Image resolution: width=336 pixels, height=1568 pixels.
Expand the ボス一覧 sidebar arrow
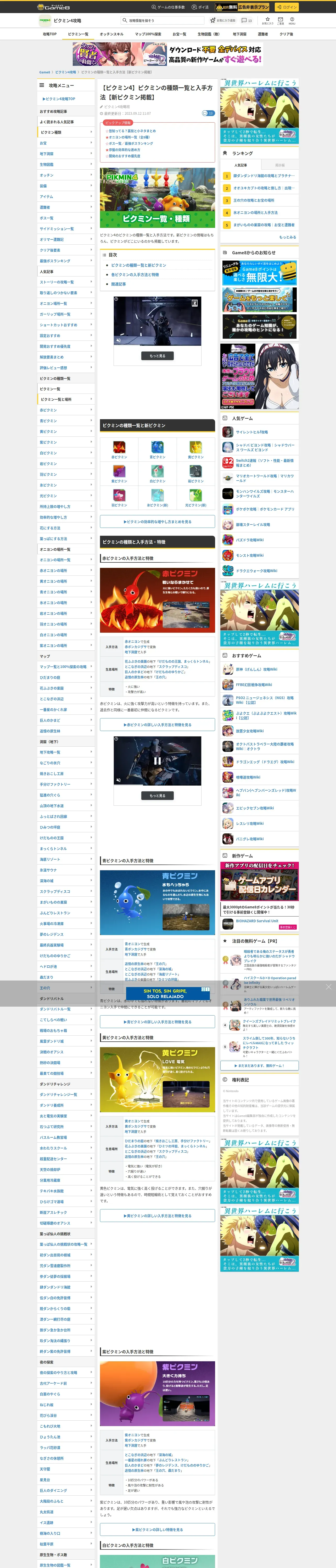92,217
